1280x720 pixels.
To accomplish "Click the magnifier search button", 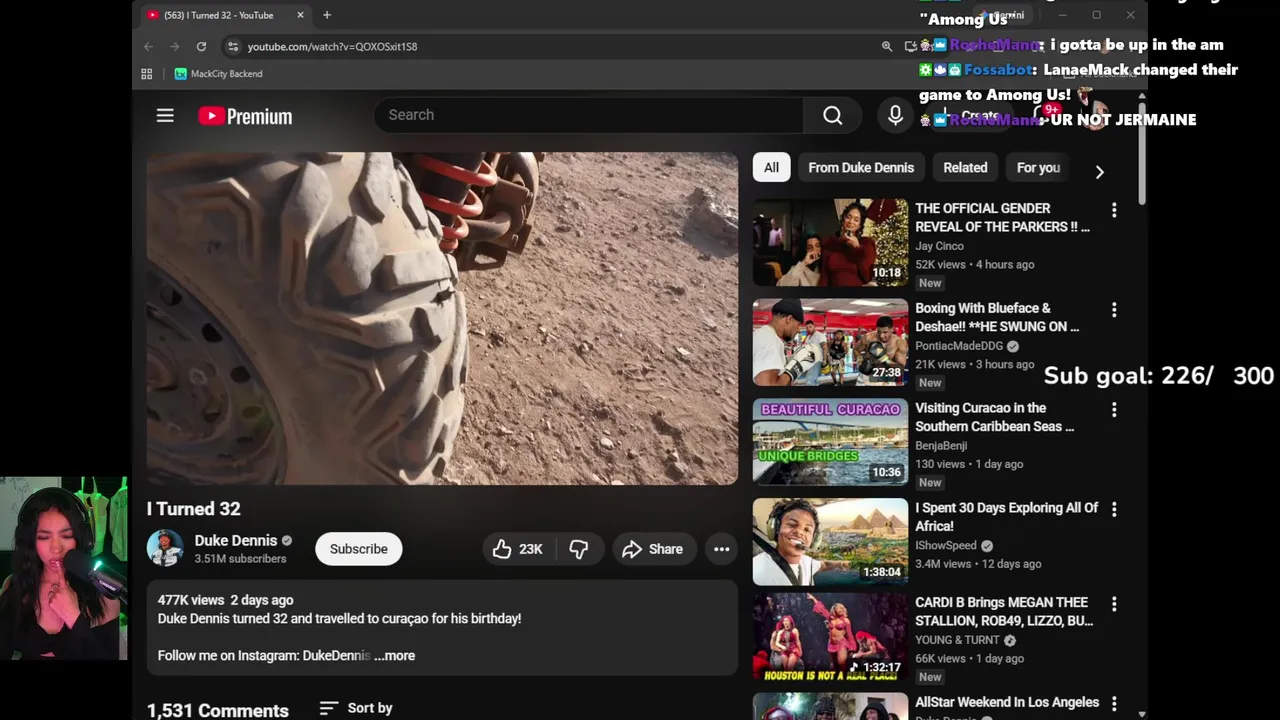I will pos(832,115).
